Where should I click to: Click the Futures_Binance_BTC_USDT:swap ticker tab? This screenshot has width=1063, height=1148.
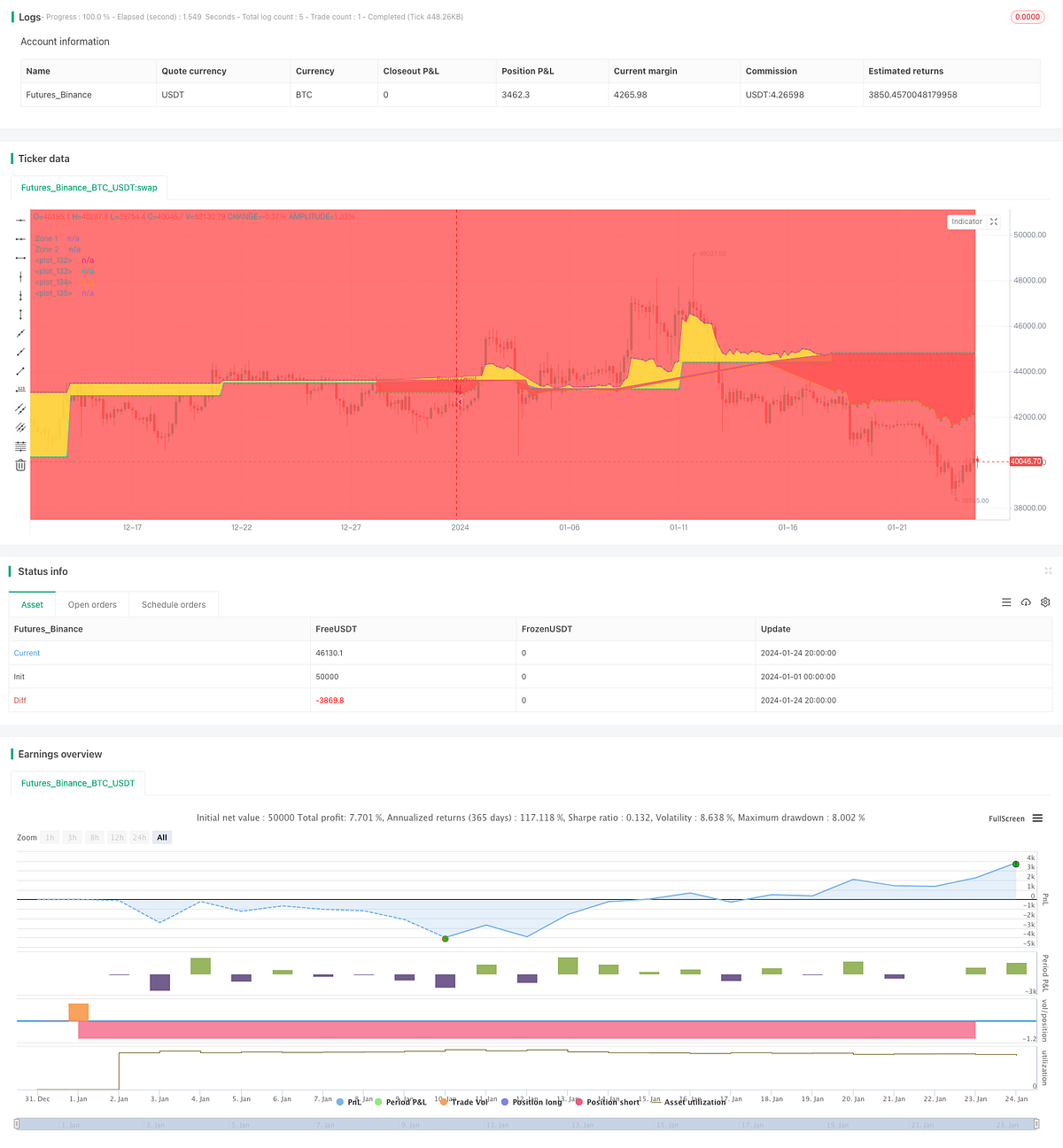[89, 187]
